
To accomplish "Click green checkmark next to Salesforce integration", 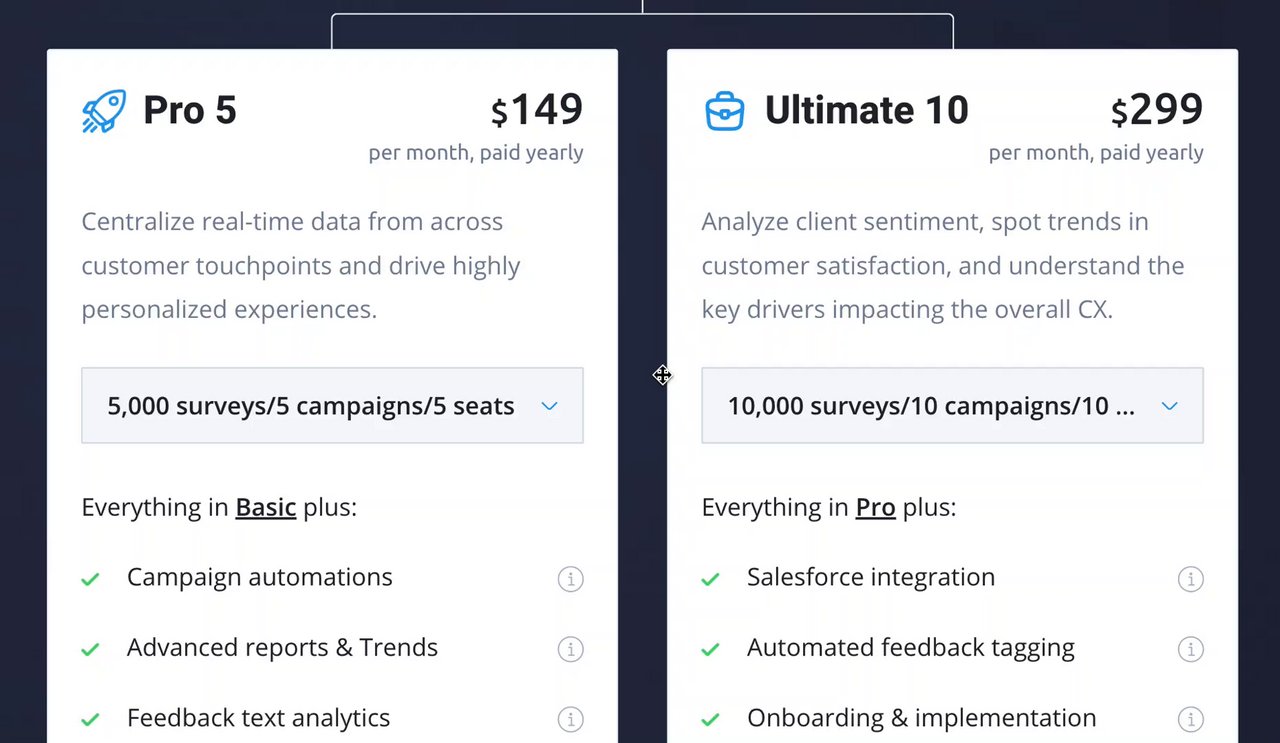I will tap(710, 579).
